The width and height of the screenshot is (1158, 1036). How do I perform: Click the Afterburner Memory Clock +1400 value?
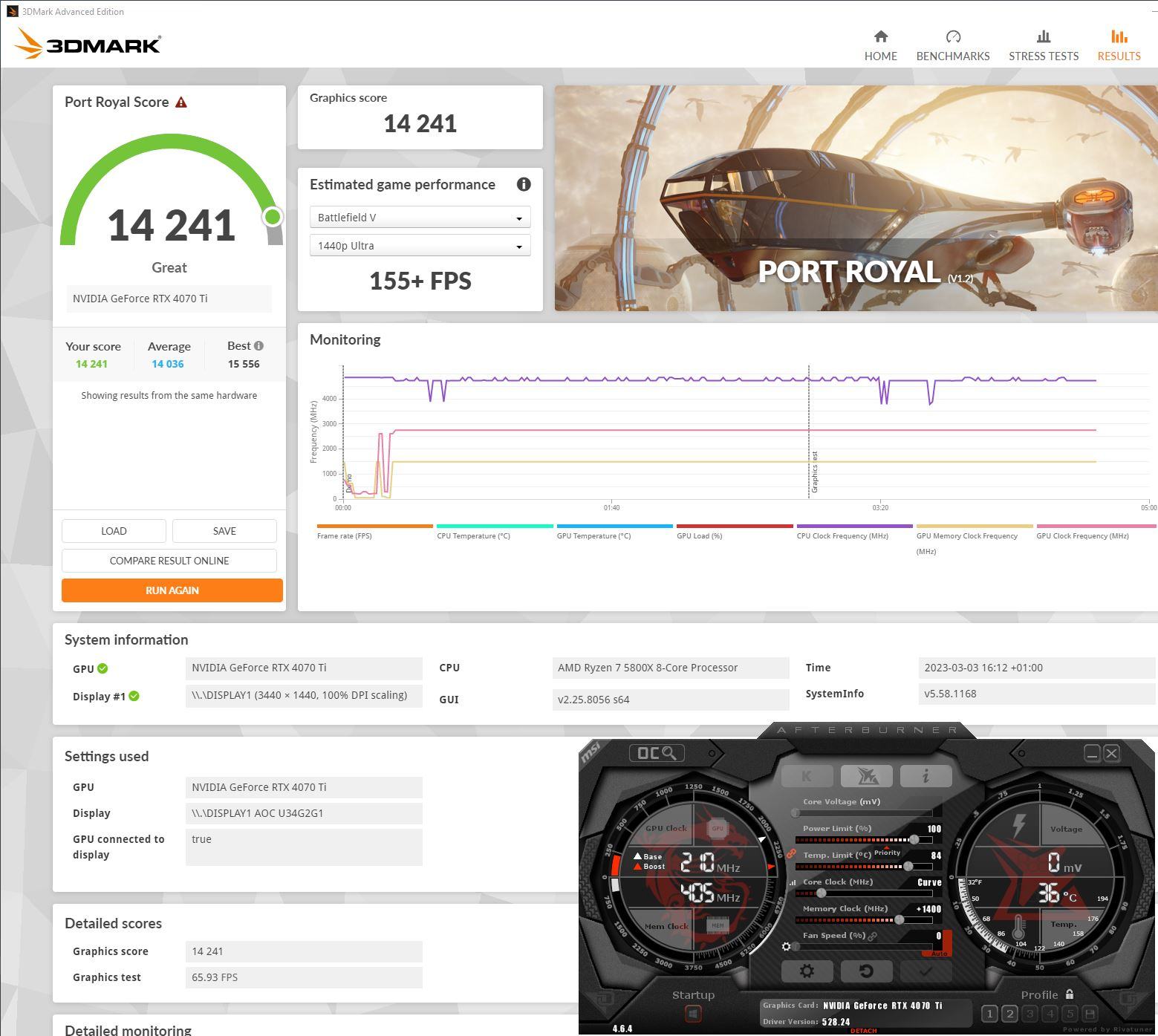point(928,909)
